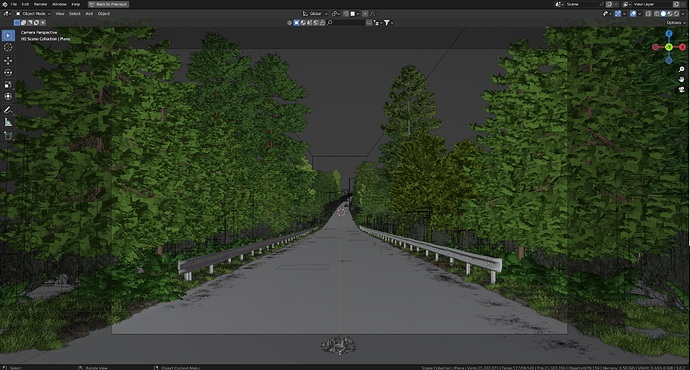
Task: Click the 'Camera Perspective' viewport label
Action: coord(39,33)
